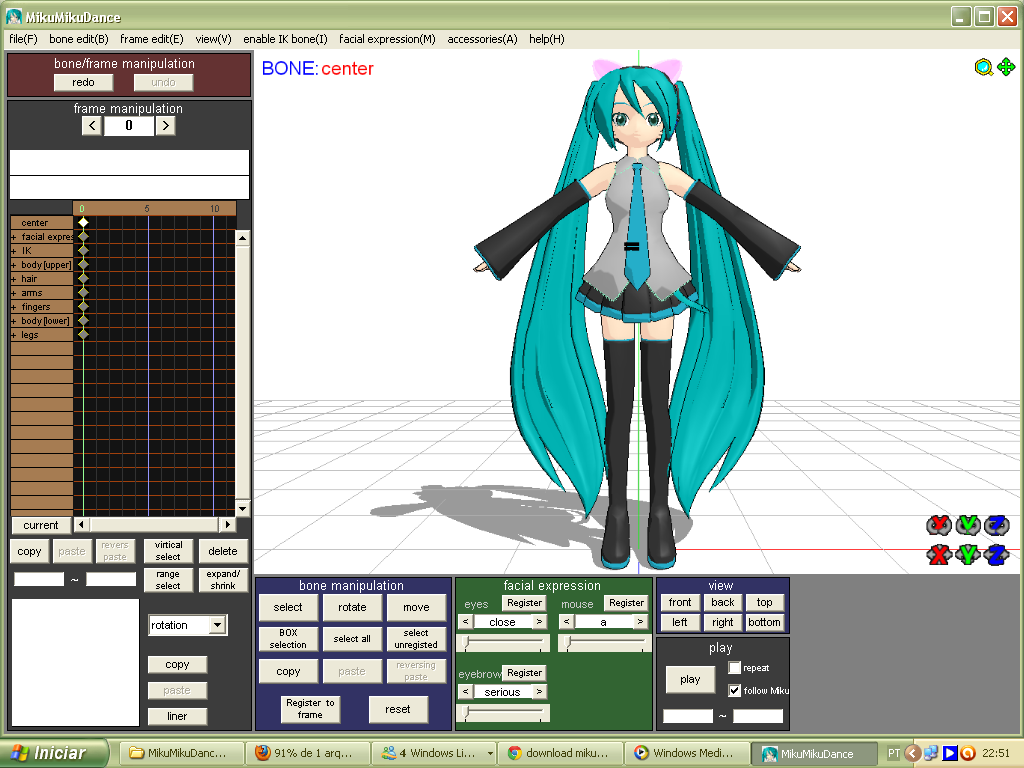Open Firefox download taskbar item

click(309, 753)
